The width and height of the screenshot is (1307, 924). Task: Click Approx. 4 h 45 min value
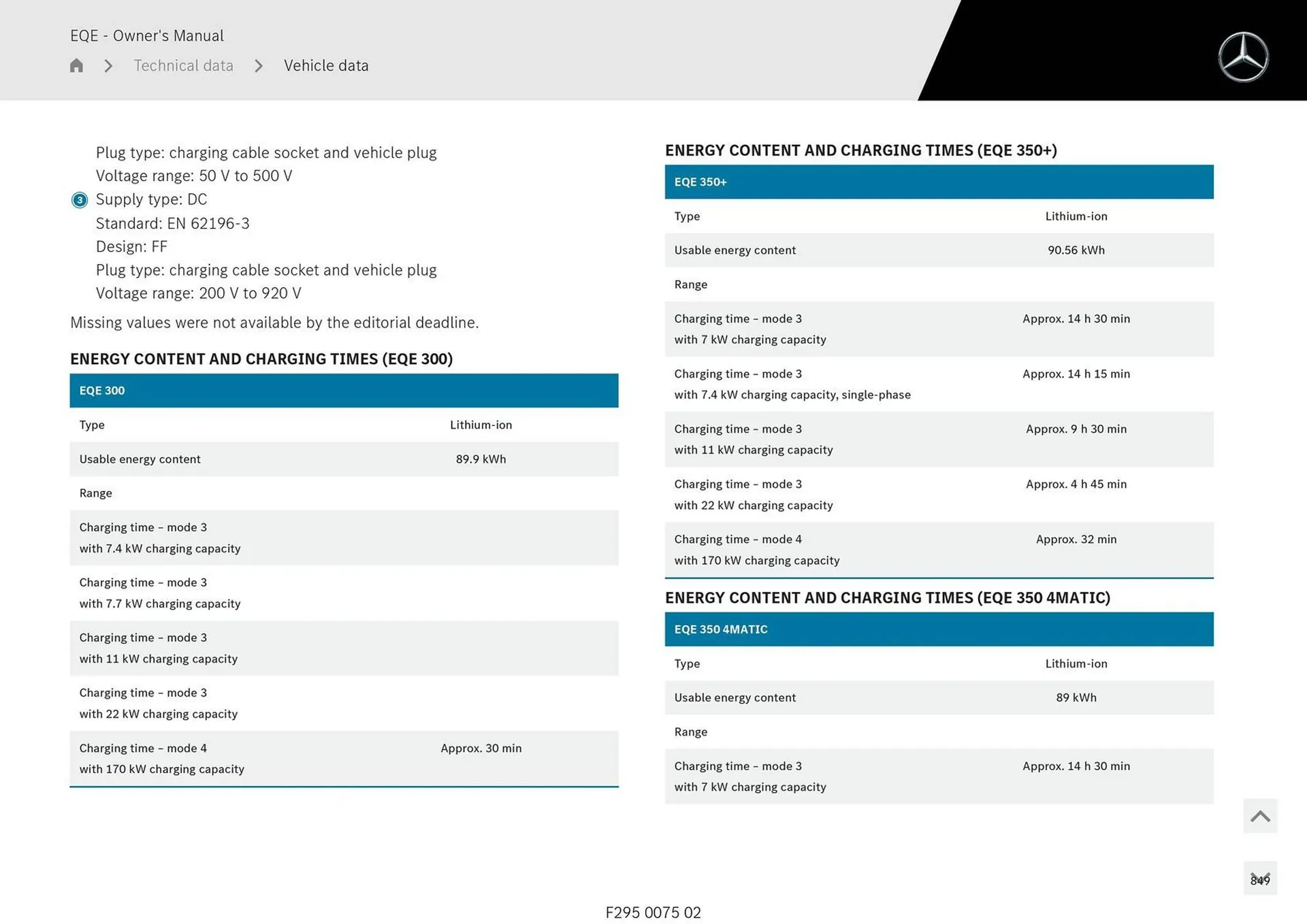click(x=1076, y=484)
